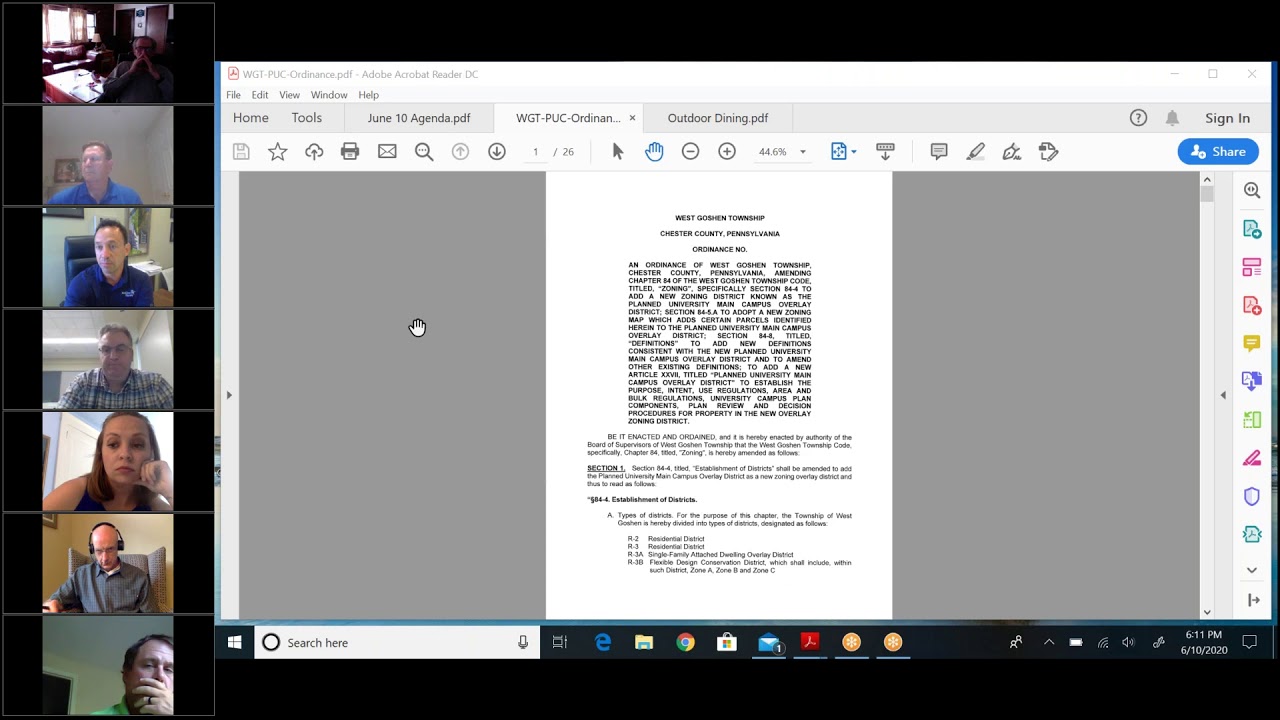Bookmark document with the star icon
The height and width of the screenshot is (720, 1280).
[x=278, y=152]
